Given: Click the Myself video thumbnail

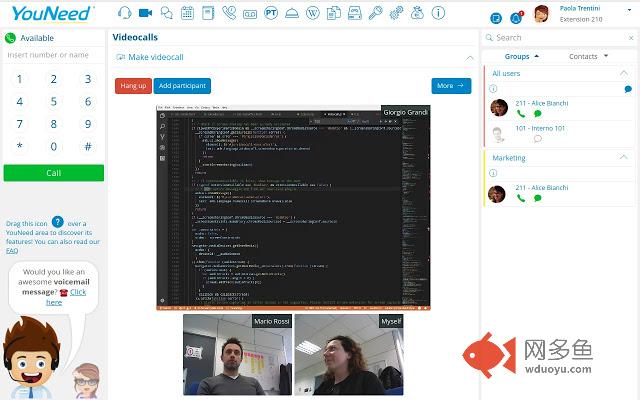Looking at the screenshot, I should pyautogui.click(x=349, y=354).
